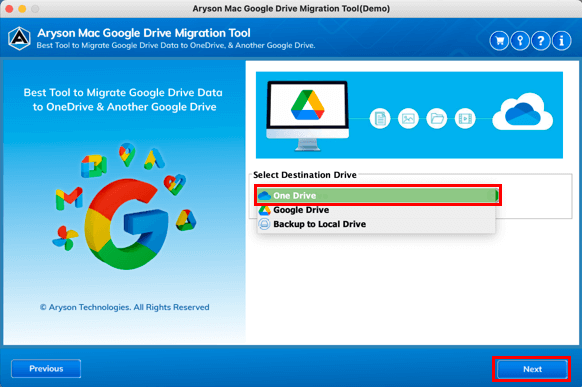Click the image icon in banner

(x=408, y=119)
